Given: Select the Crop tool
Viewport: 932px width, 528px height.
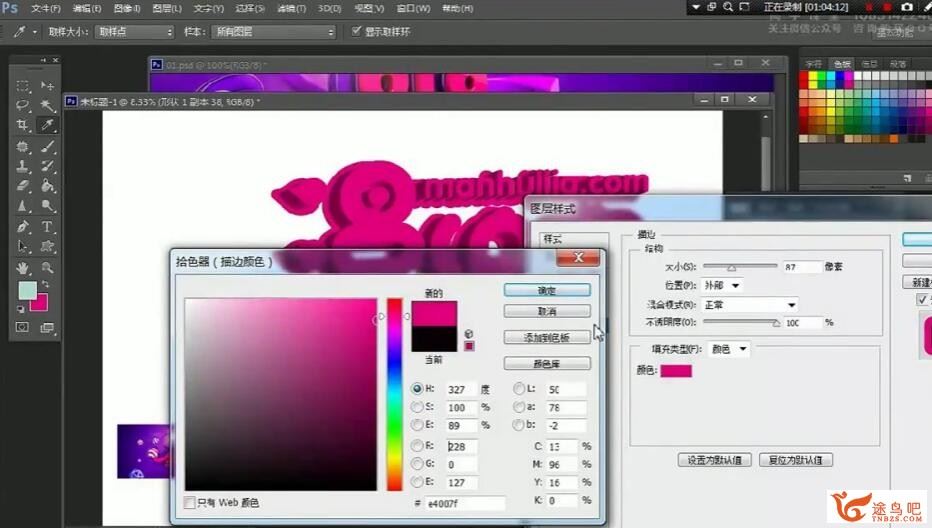Looking at the screenshot, I should pyautogui.click(x=23, y=125).
